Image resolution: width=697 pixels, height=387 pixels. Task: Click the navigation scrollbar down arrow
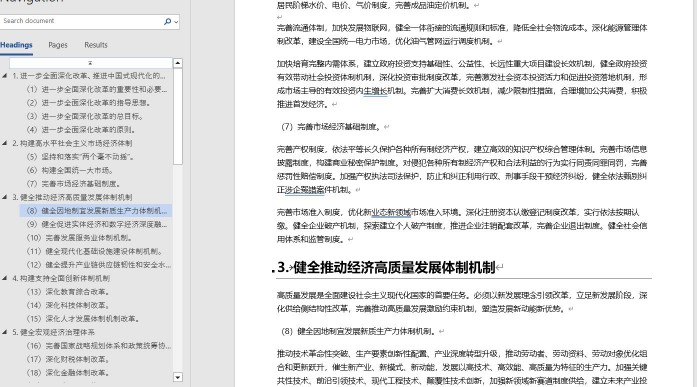[x=177, y=377]
